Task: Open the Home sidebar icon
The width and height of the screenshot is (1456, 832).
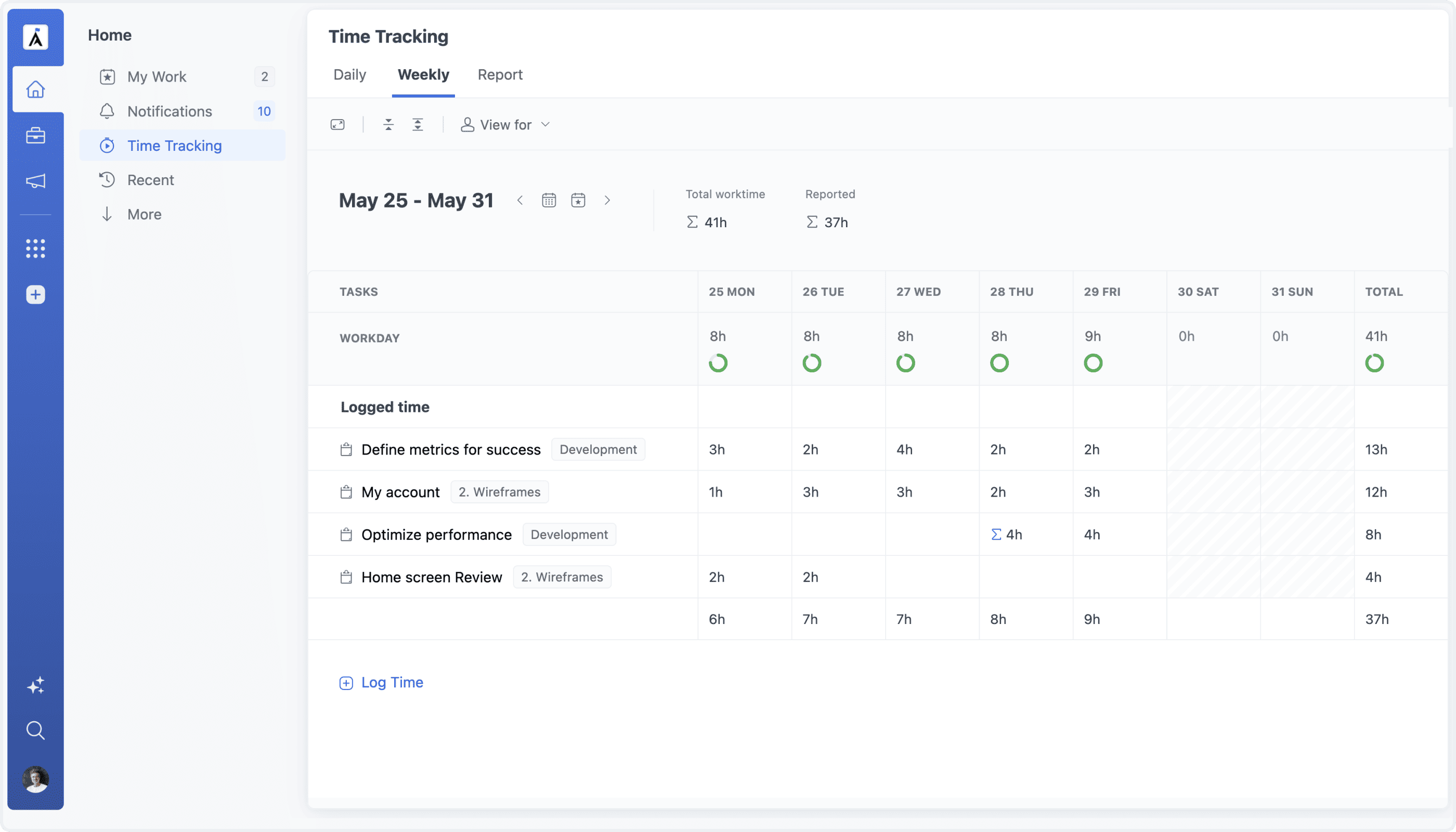Action: click(35, 89)
